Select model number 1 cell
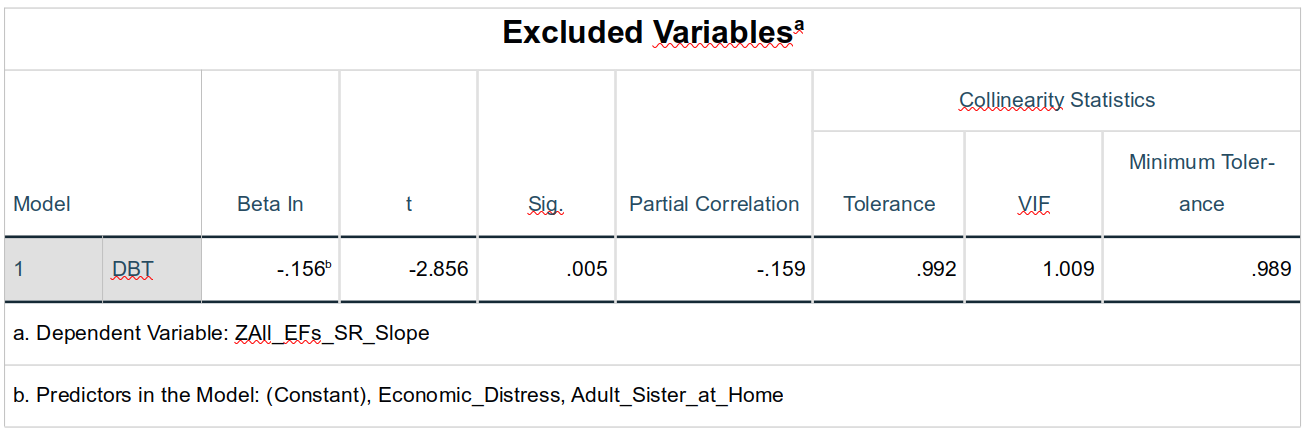Screen dimensions: 1306x433 pos(18,269)
